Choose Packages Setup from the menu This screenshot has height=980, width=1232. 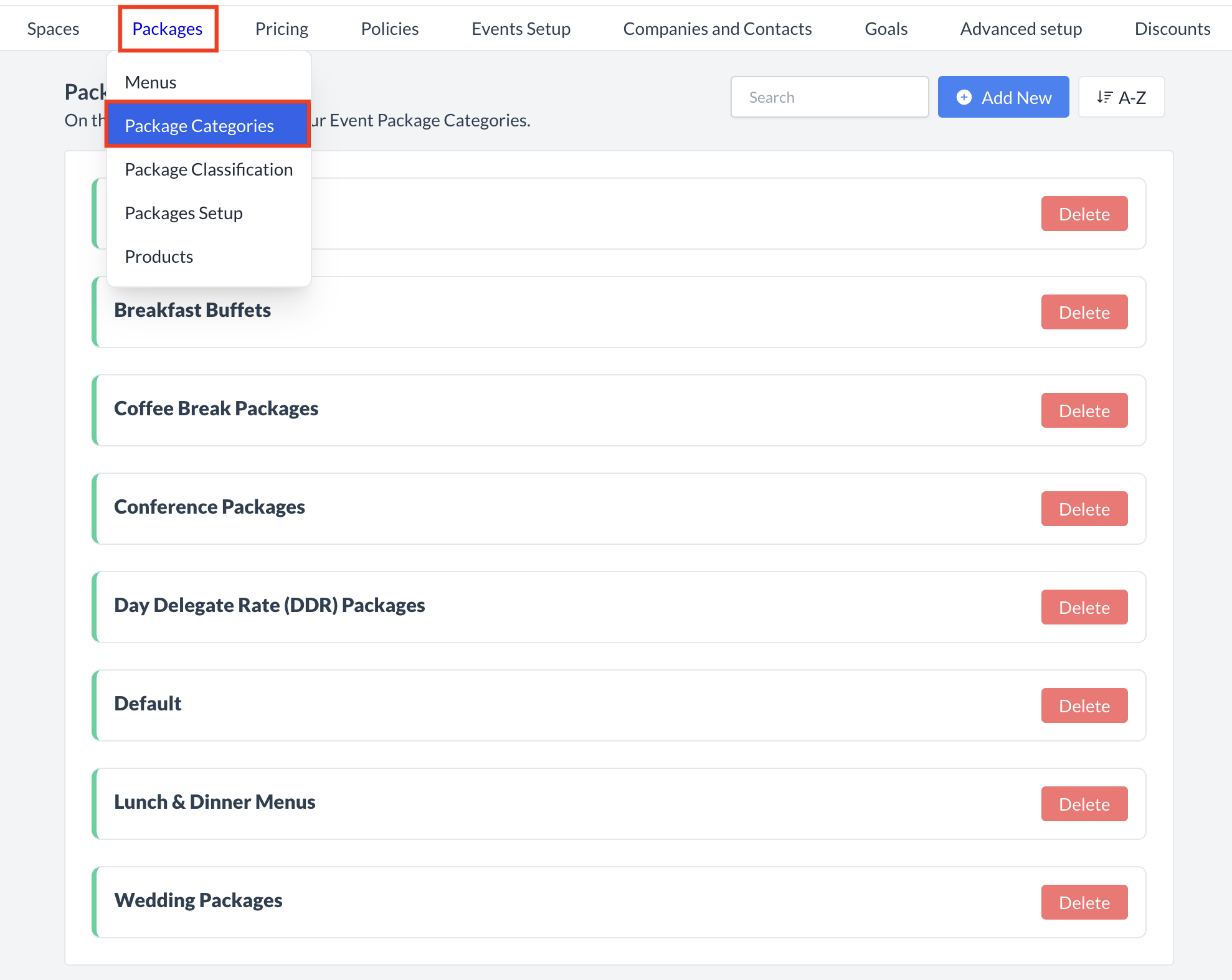184,212
